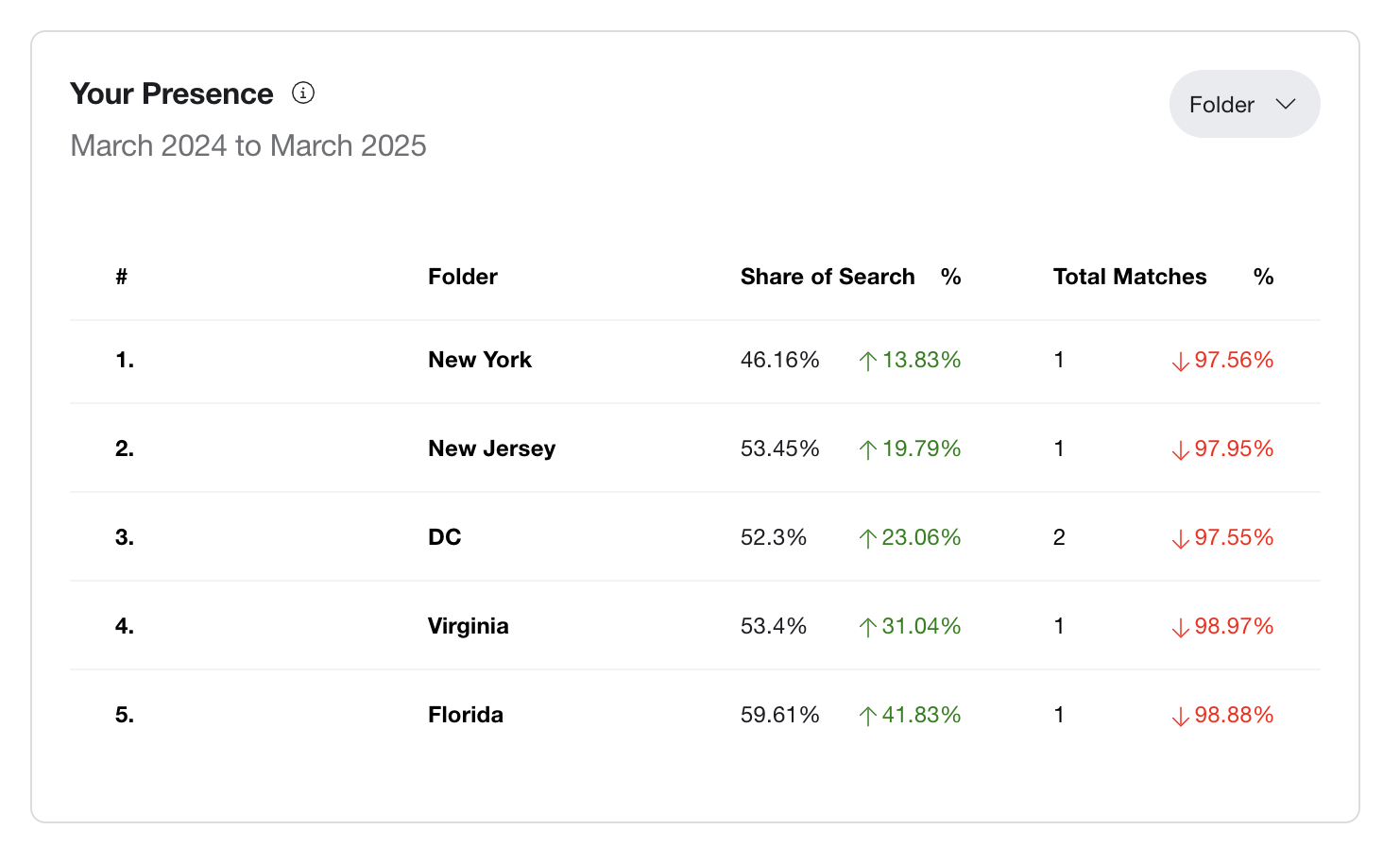Image resolution: width=1400 pixels, height=863 pixels.
Task: Sort by the Total Matches column header
Action: tap(1130, 277)
